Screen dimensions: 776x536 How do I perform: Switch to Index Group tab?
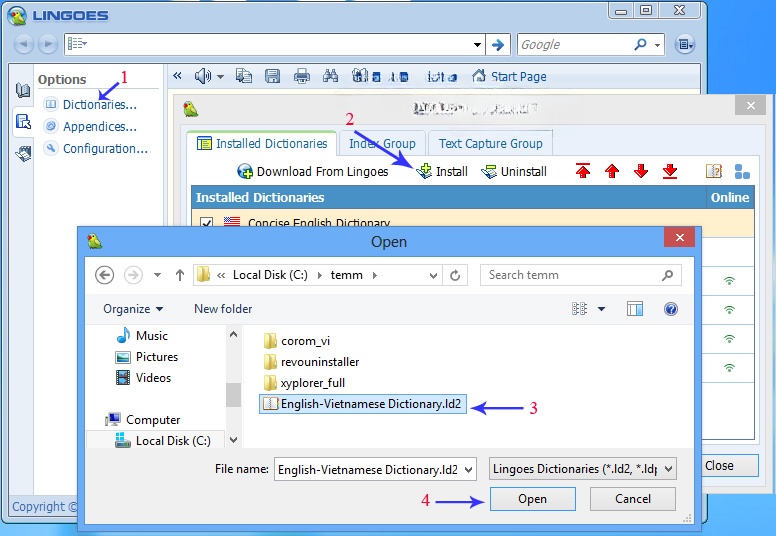pos(382,144)
